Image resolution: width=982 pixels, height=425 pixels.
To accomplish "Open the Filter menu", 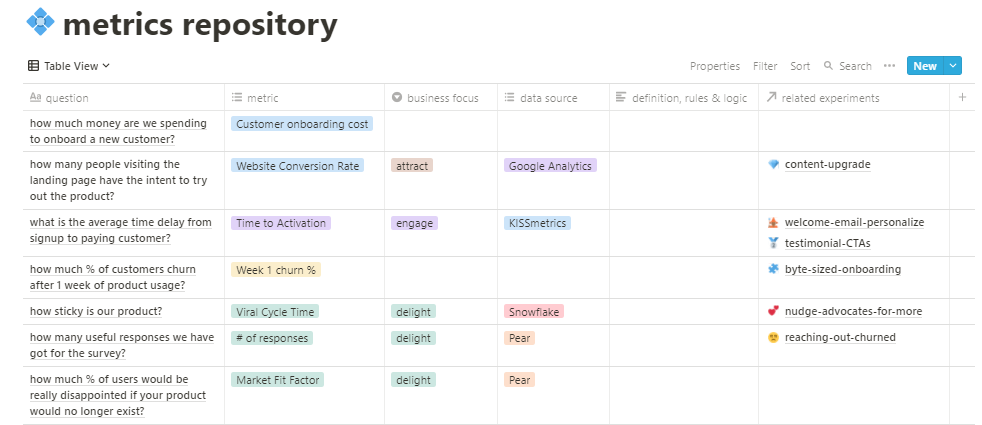I will tap(765, 66).
